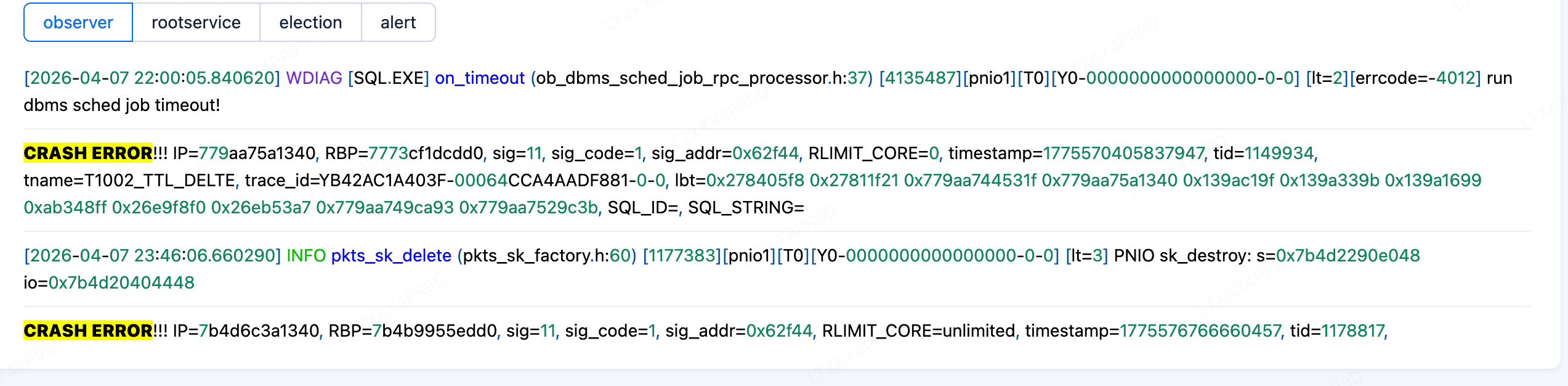
Task: Click the io=0x7b4d20404448 address value
Action: pyautogui.click(x=109, y=283)
